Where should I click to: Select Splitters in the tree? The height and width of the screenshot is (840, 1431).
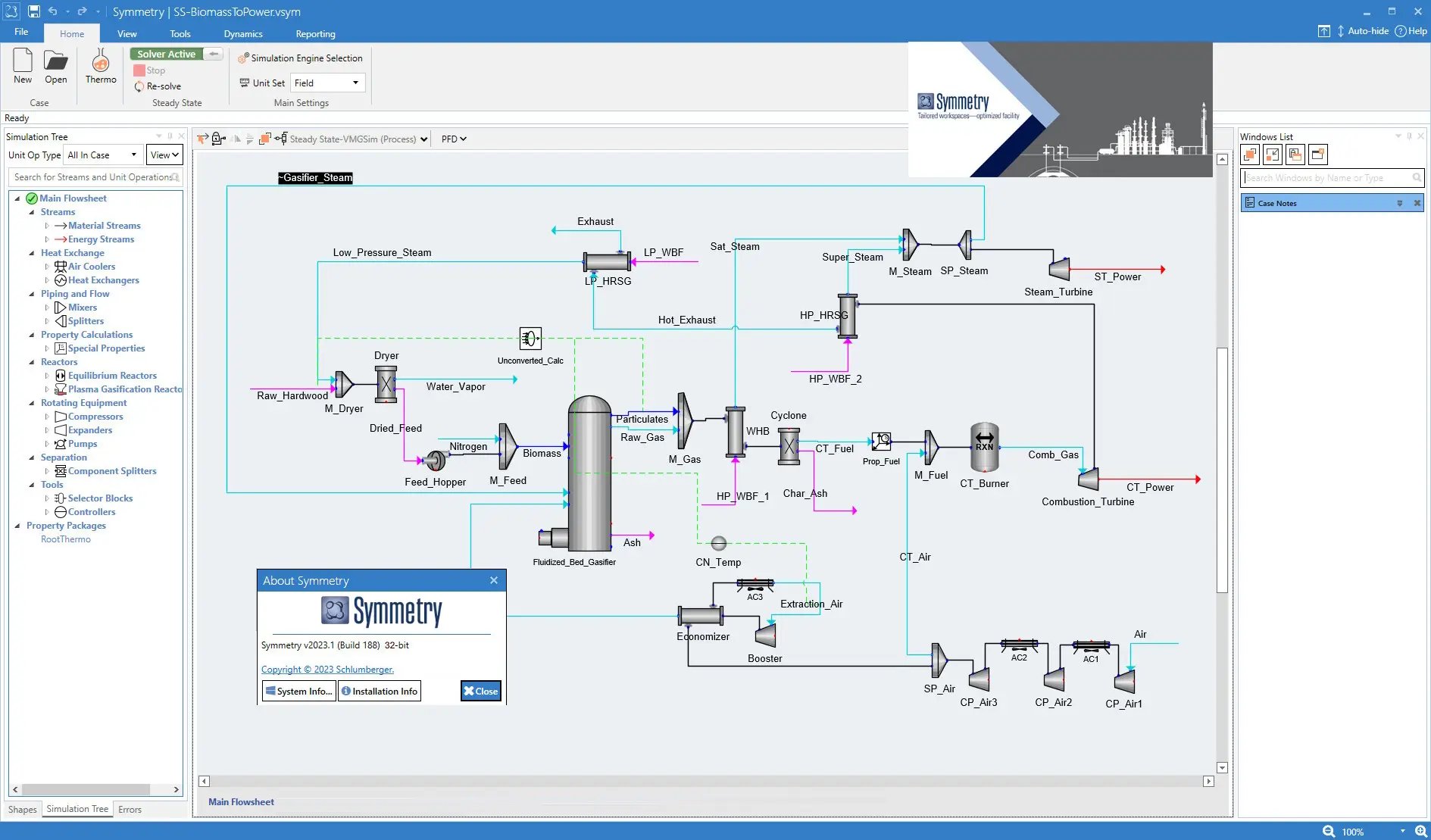tap(86, 321)
